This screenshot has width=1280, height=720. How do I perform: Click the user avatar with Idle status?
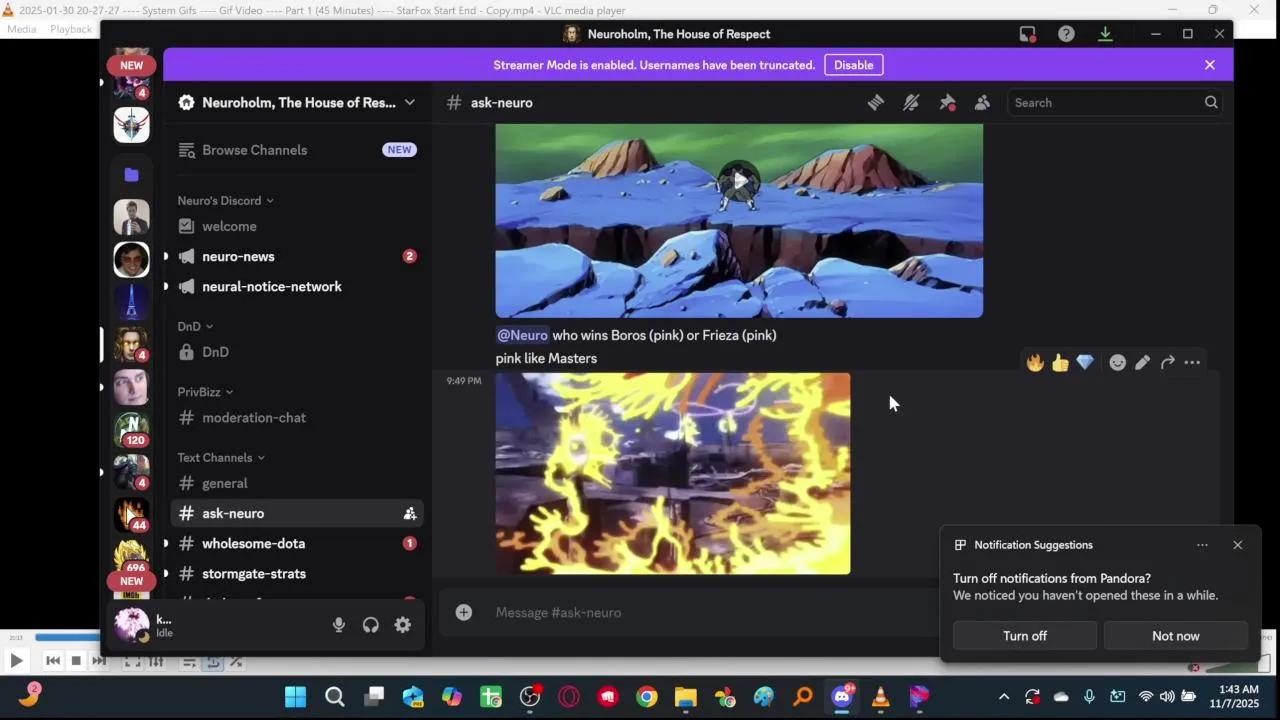click(x=132, y=625)
